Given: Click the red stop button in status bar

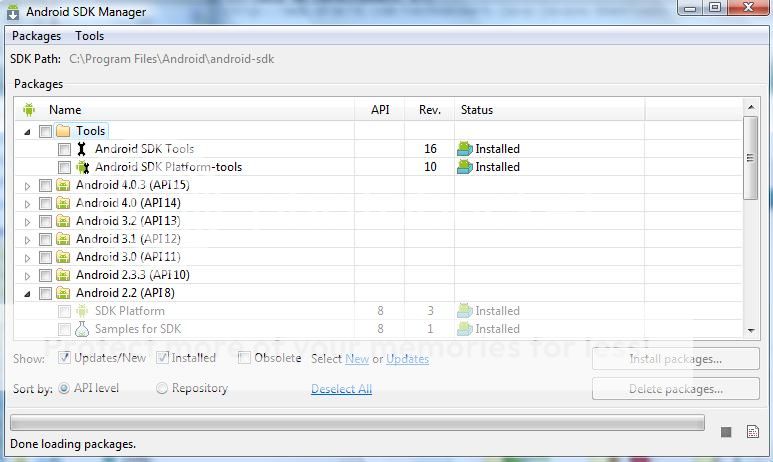Looking at the screenshot, I should tap(726, 432).
